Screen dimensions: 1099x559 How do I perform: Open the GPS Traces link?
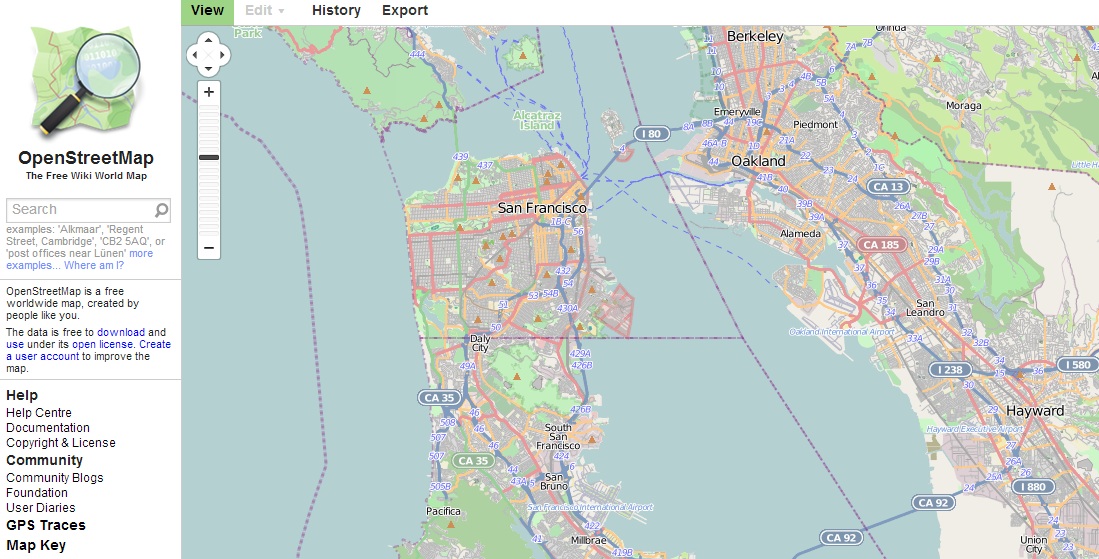[46, 525]
